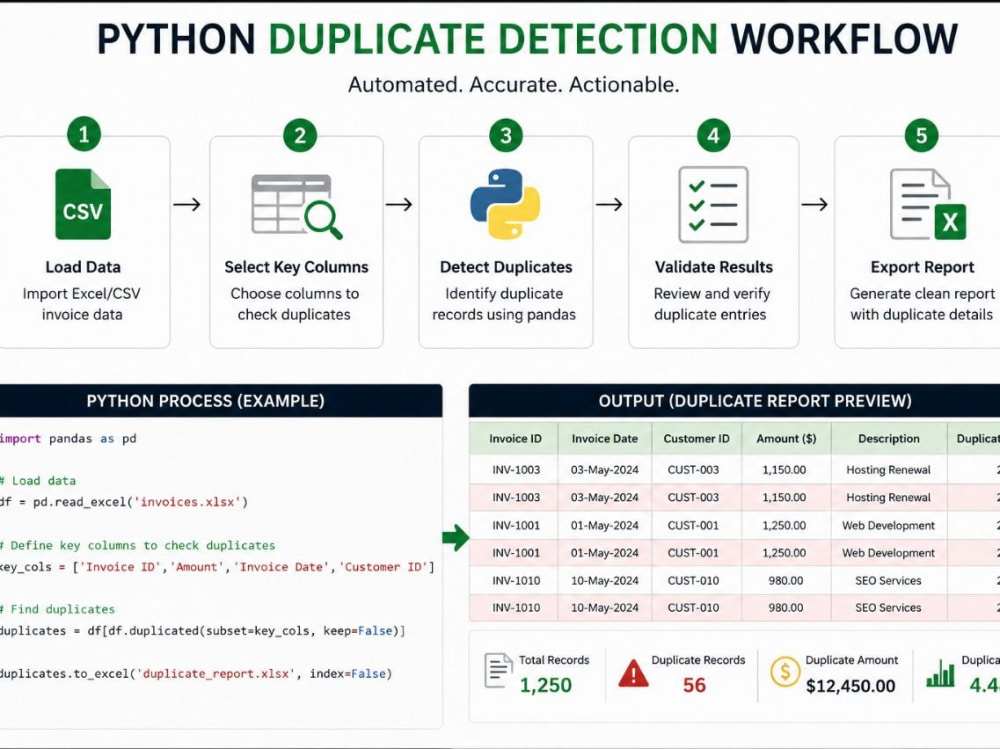Click the green step 1 number badge
This screenshot has height=749, width=1000.
tap(84, 134)
